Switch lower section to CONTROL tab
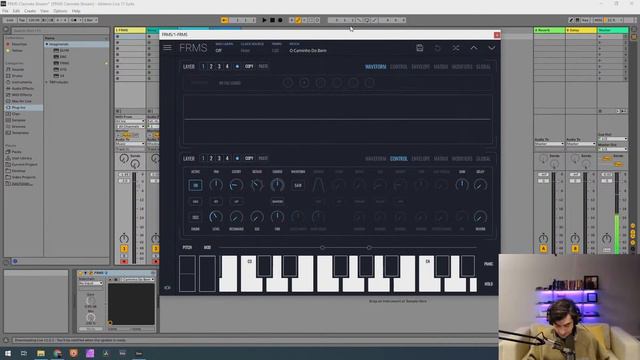 399,158
